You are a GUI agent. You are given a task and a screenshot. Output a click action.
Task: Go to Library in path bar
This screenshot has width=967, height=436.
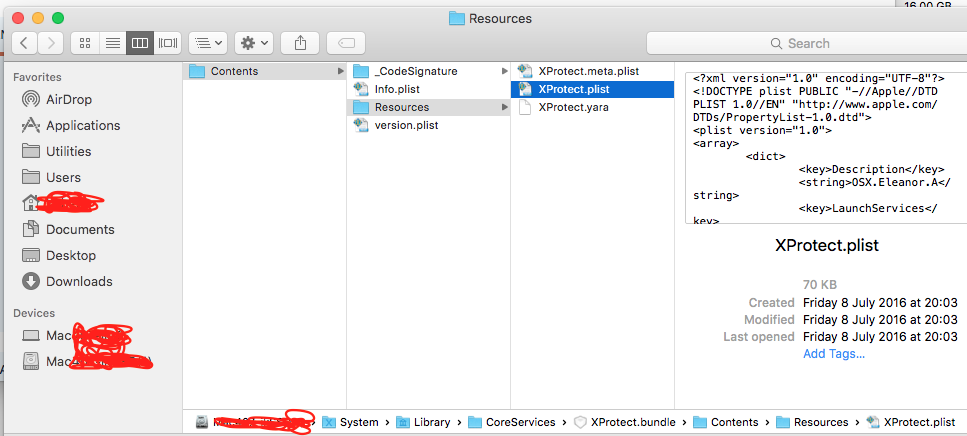(423, 422)
